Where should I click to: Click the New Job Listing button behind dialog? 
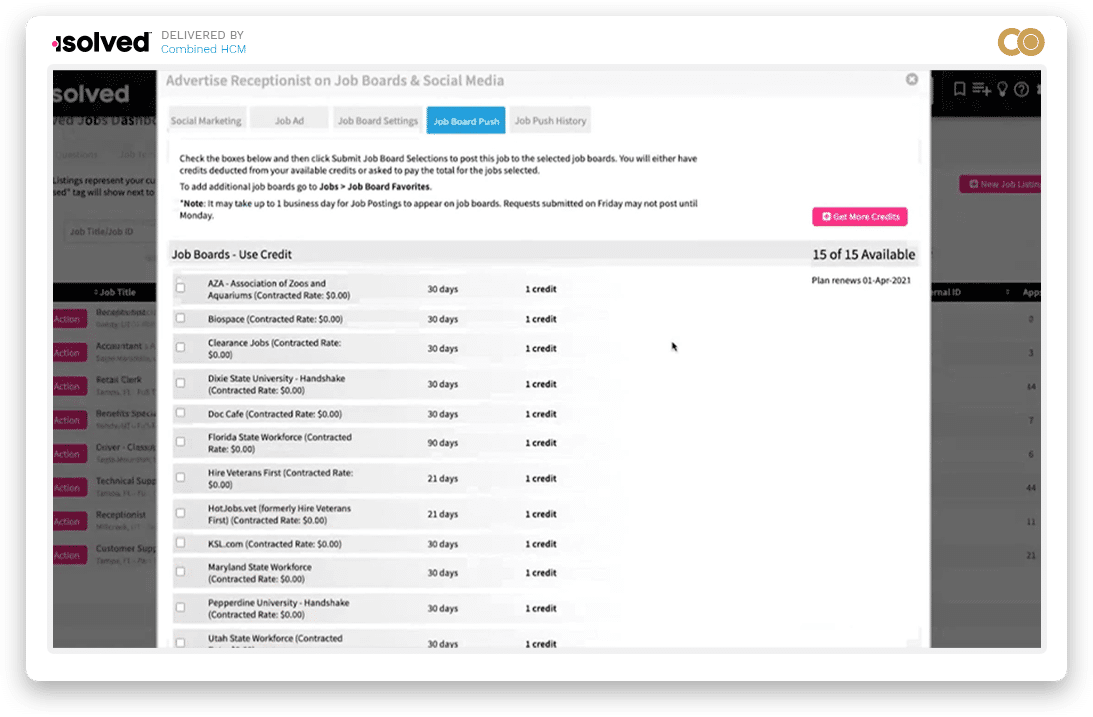[x=1000, y=184]
